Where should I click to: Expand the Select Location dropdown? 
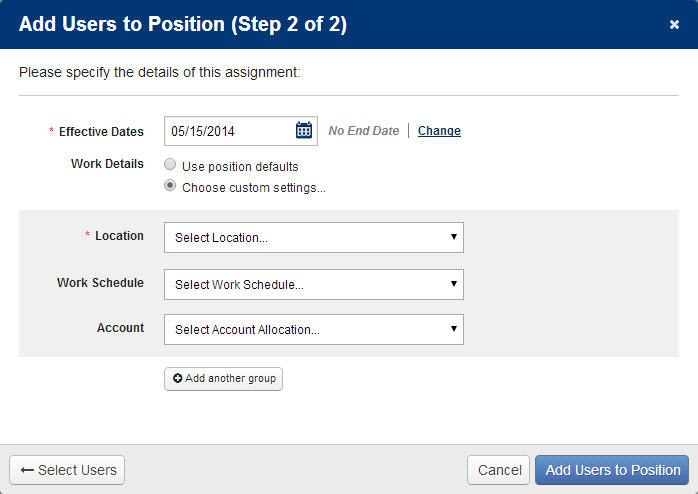314,238
